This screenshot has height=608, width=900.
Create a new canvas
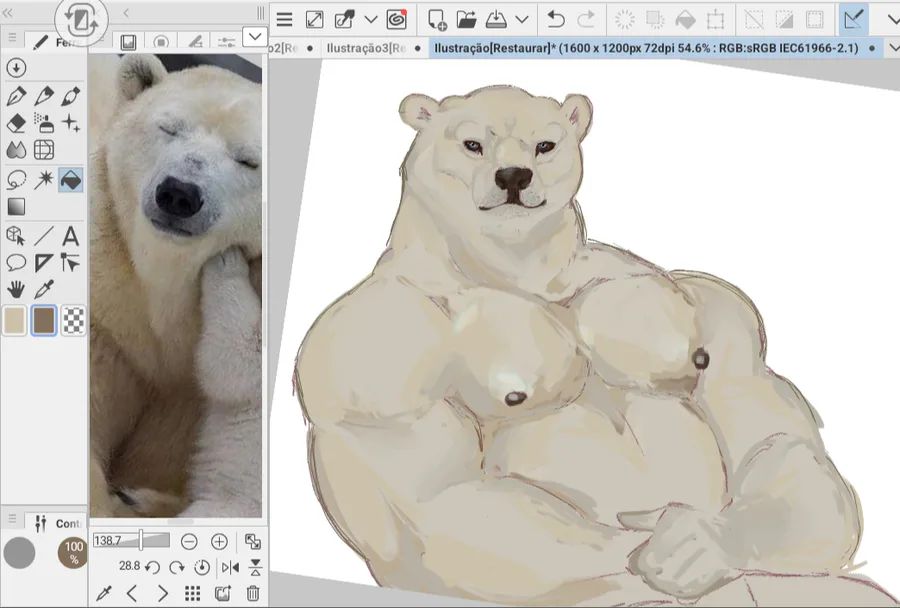pyautogui.click(x=437, y=20)
